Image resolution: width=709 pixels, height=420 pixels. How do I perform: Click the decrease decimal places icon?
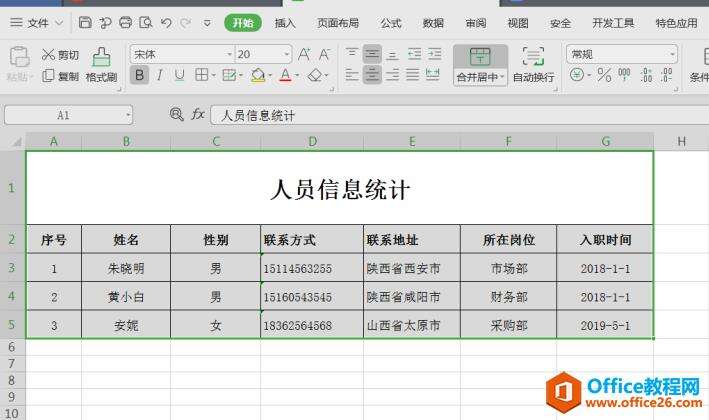pyautogui.click(x=666, y=75)
